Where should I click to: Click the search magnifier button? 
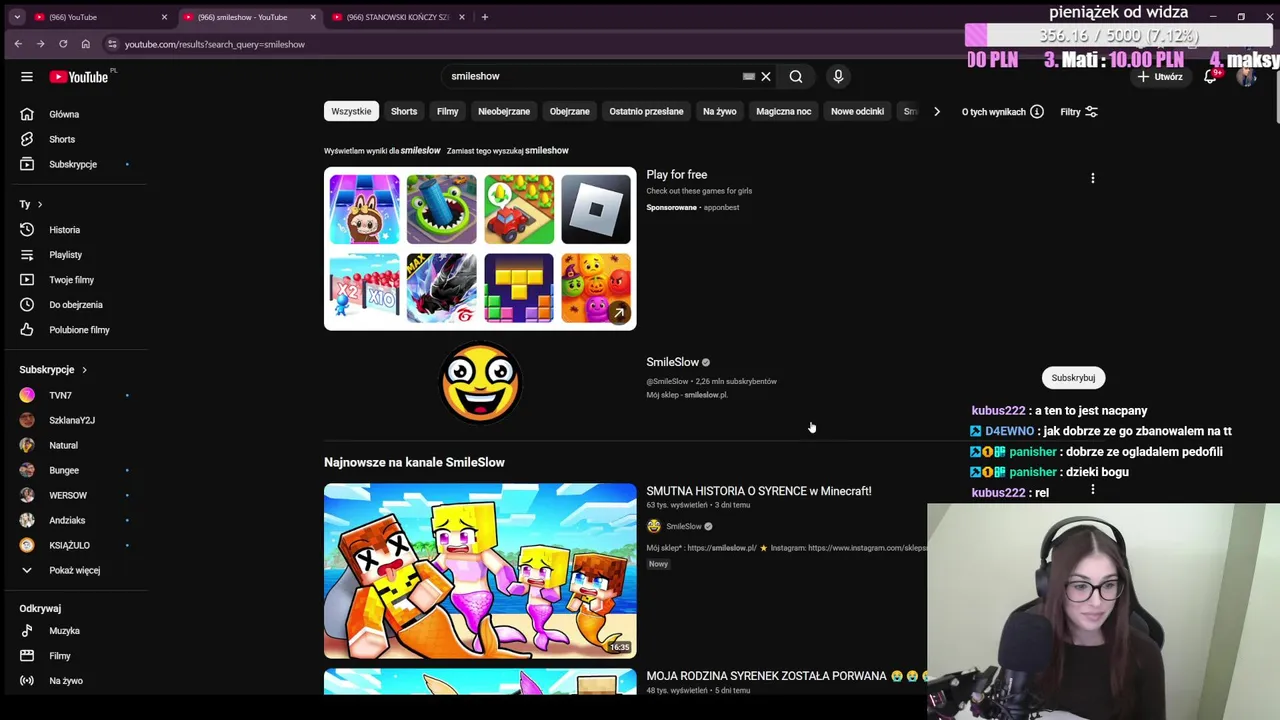pos(796,76)
